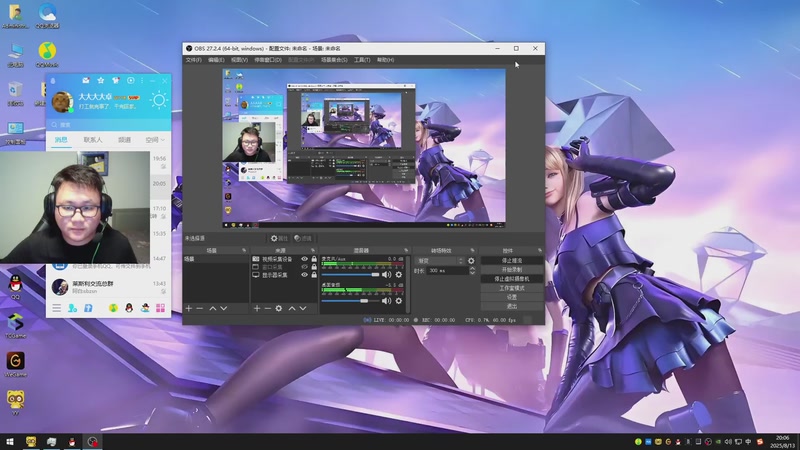This screenshot has width=800, height=450.
Task: Click the QQ search field
Action: 108,124
